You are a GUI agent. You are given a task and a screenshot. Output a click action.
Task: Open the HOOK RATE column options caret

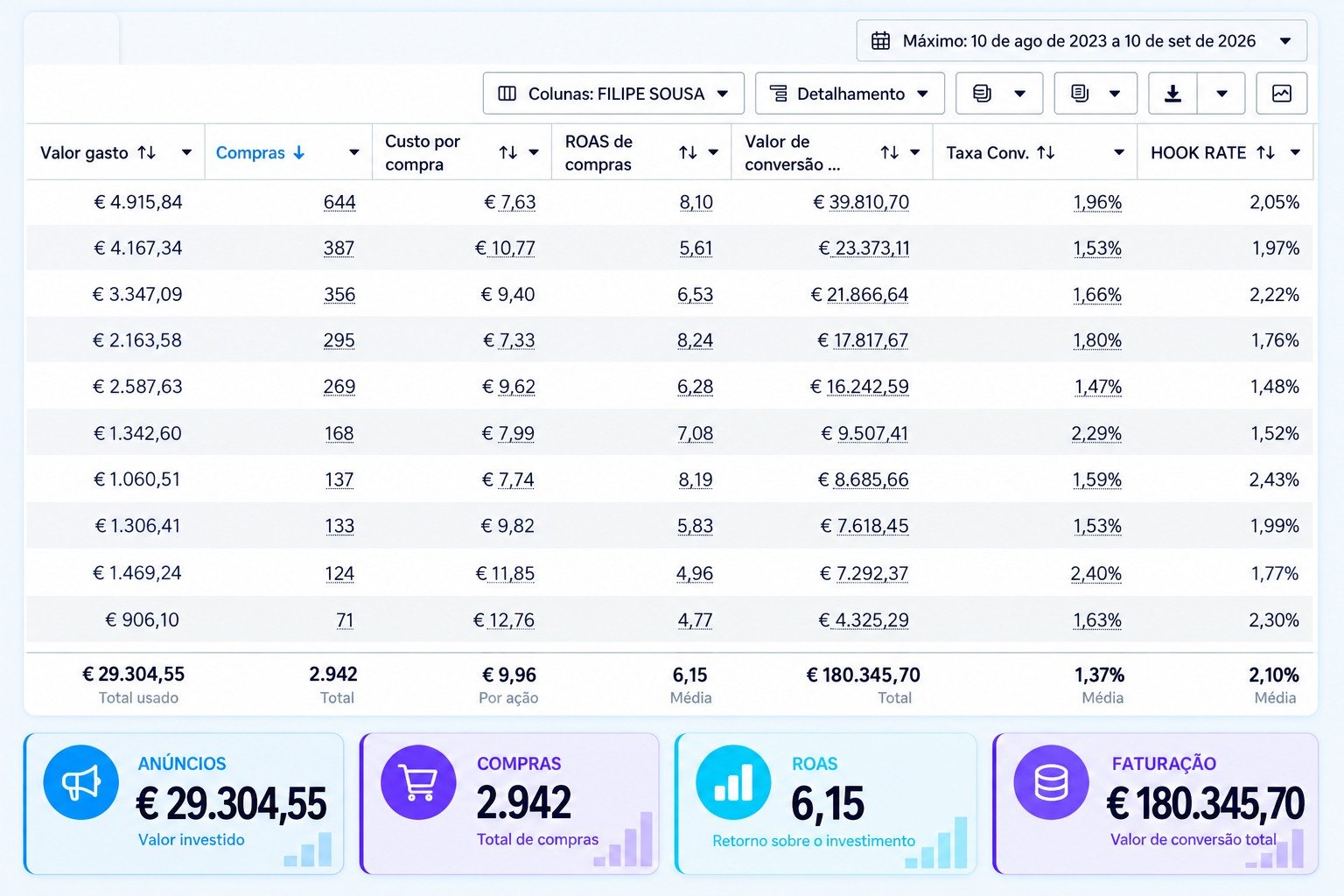tap(1295, 152)
